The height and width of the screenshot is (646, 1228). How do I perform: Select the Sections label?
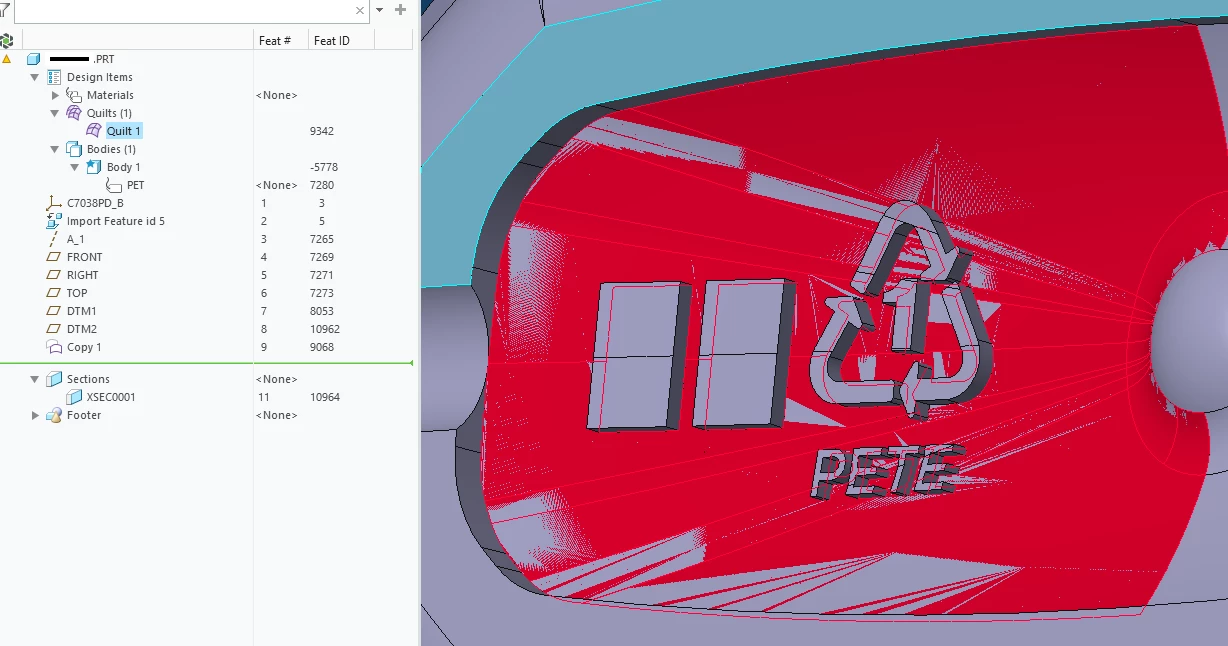tap(88, 379)
